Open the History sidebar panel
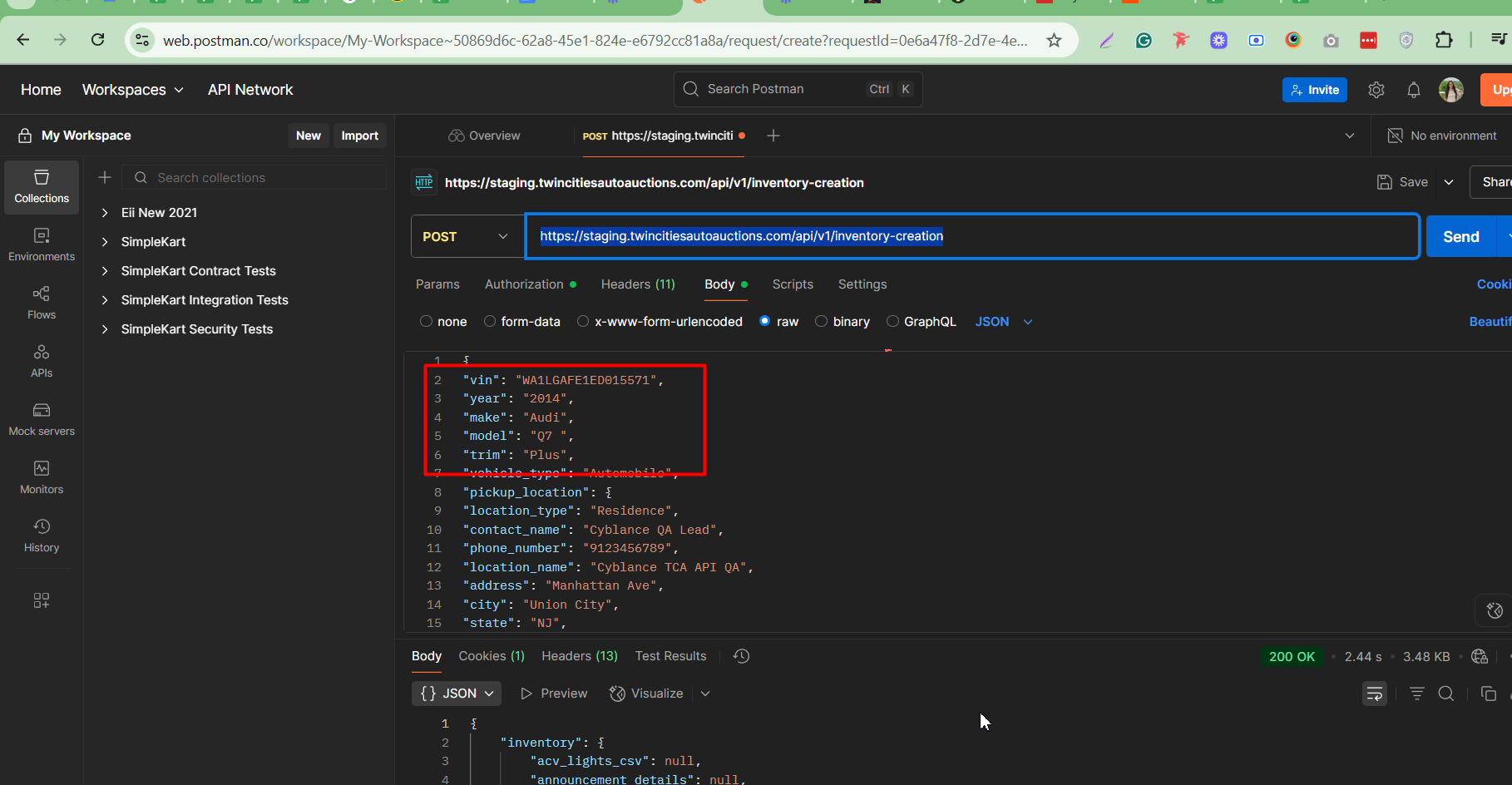 pyautogui.click(x=42, y=536)
